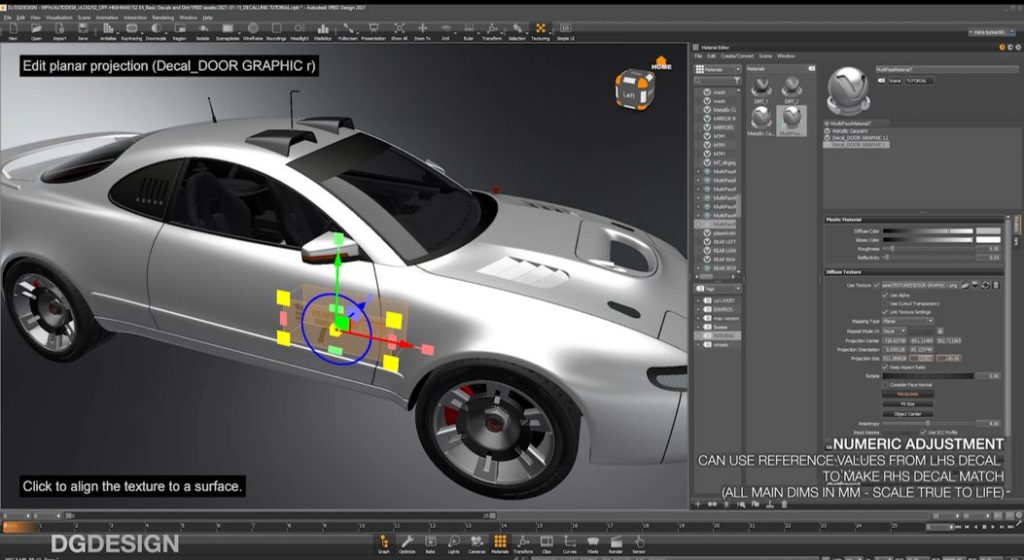Click the Manipulate button
The height and width of the screenshot is (560, 1024).
coord(907,394)
